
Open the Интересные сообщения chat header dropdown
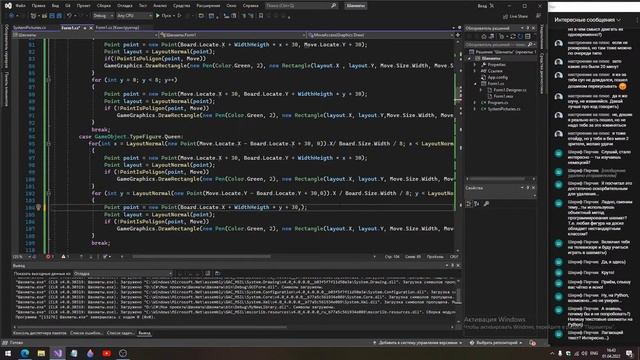coord(587,20)
